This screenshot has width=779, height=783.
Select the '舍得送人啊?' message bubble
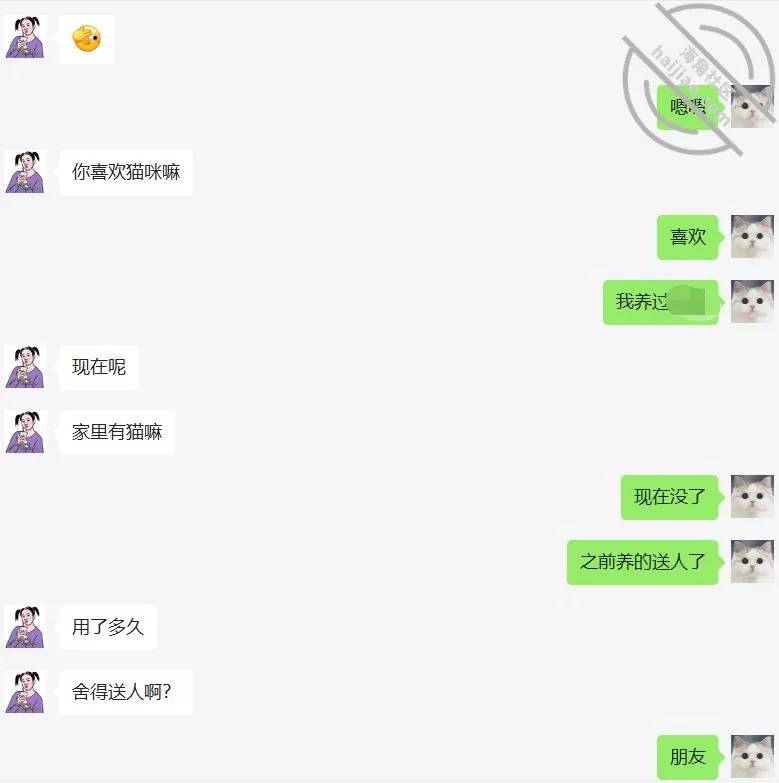point(126,693)
